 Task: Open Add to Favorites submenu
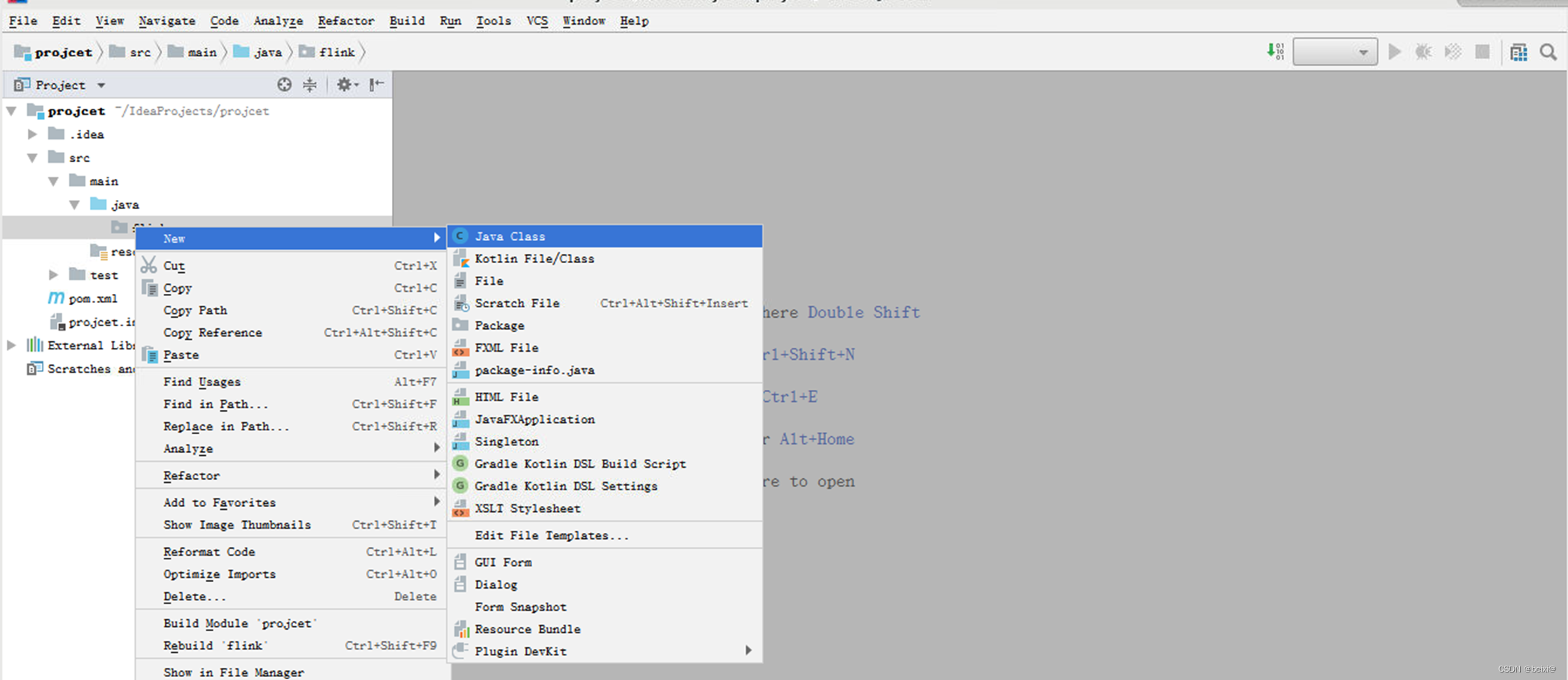[x=291, y=502]
